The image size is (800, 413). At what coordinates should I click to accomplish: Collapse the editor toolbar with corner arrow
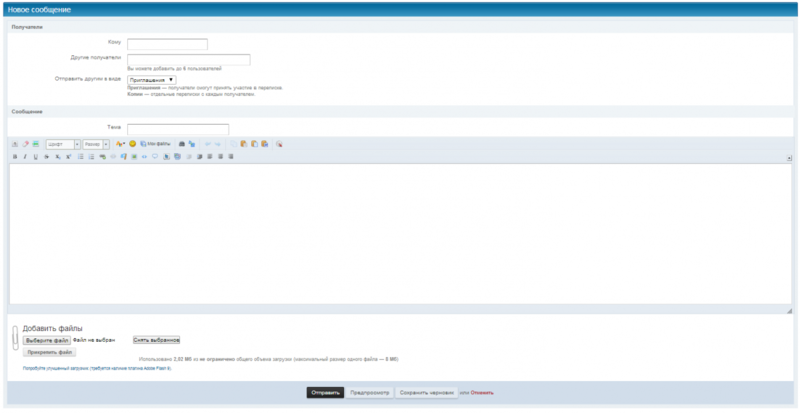[x=789, y=158]
